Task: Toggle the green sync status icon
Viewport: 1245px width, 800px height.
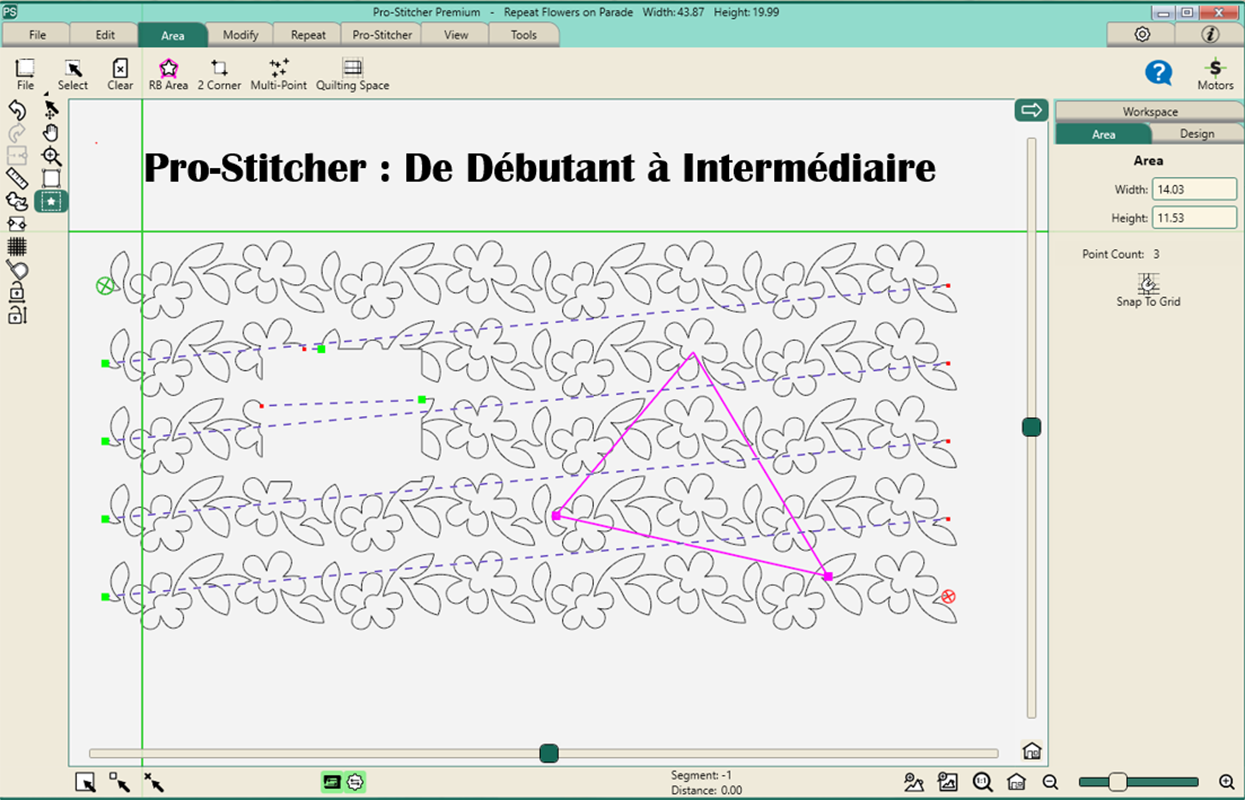Action: click(356, 782)
